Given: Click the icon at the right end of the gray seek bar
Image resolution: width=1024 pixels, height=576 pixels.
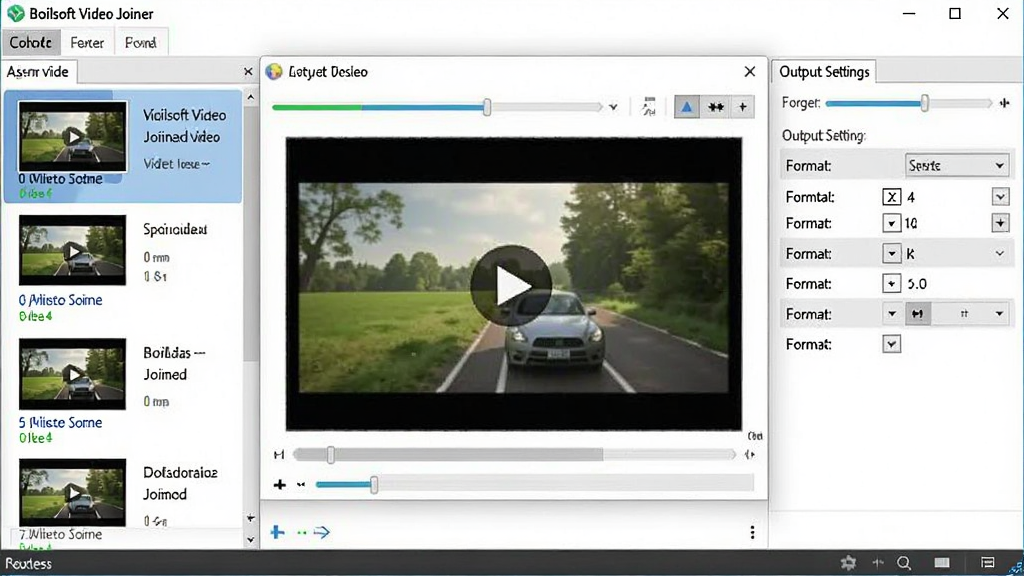Looking at the screenshot, I should [x=750, y=455].
